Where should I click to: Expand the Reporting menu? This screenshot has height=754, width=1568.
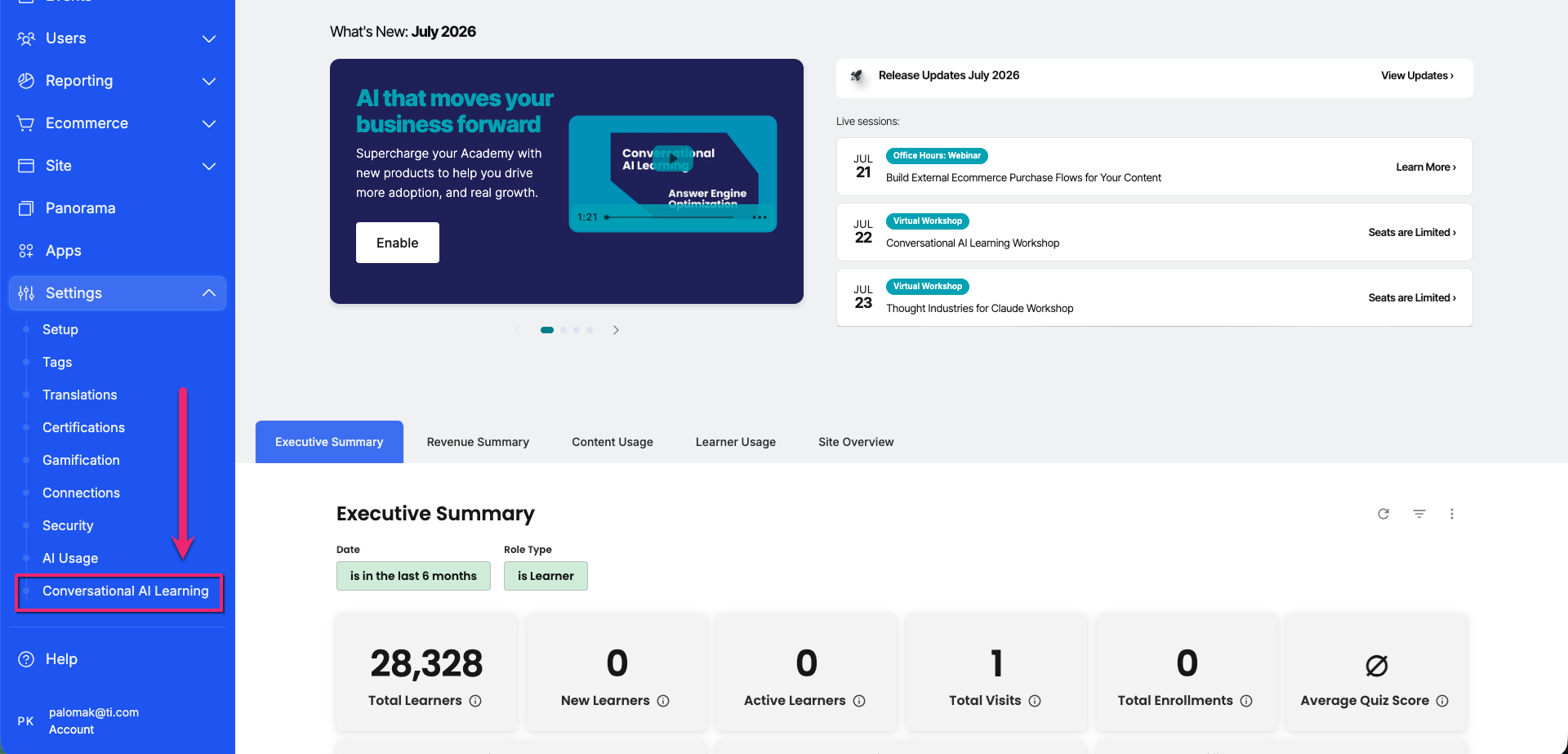[x=118, y=81]
